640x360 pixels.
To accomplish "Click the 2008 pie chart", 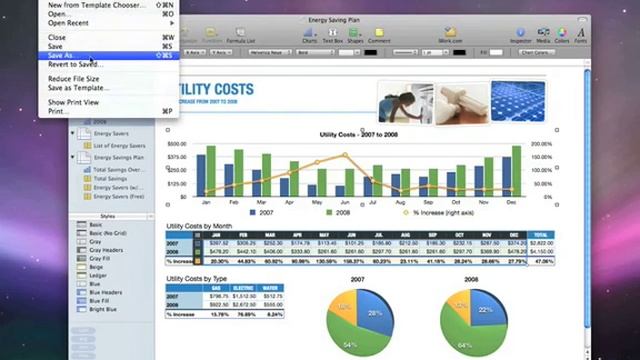I will tap(473, 322).
